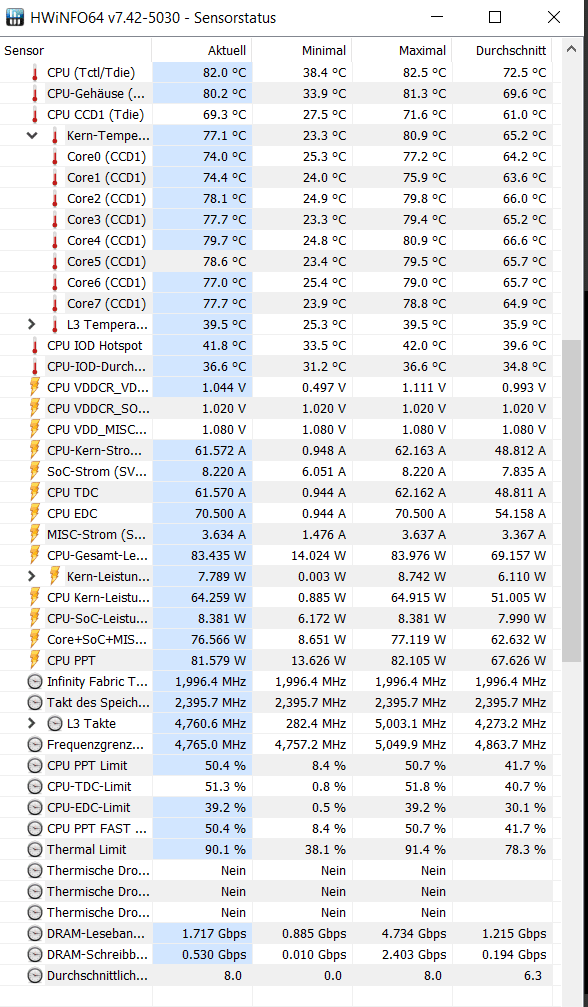588x1007 pixels.
Task: Click the lightning icon for CPU-Kern-Stro...
Action: point(35,451)
